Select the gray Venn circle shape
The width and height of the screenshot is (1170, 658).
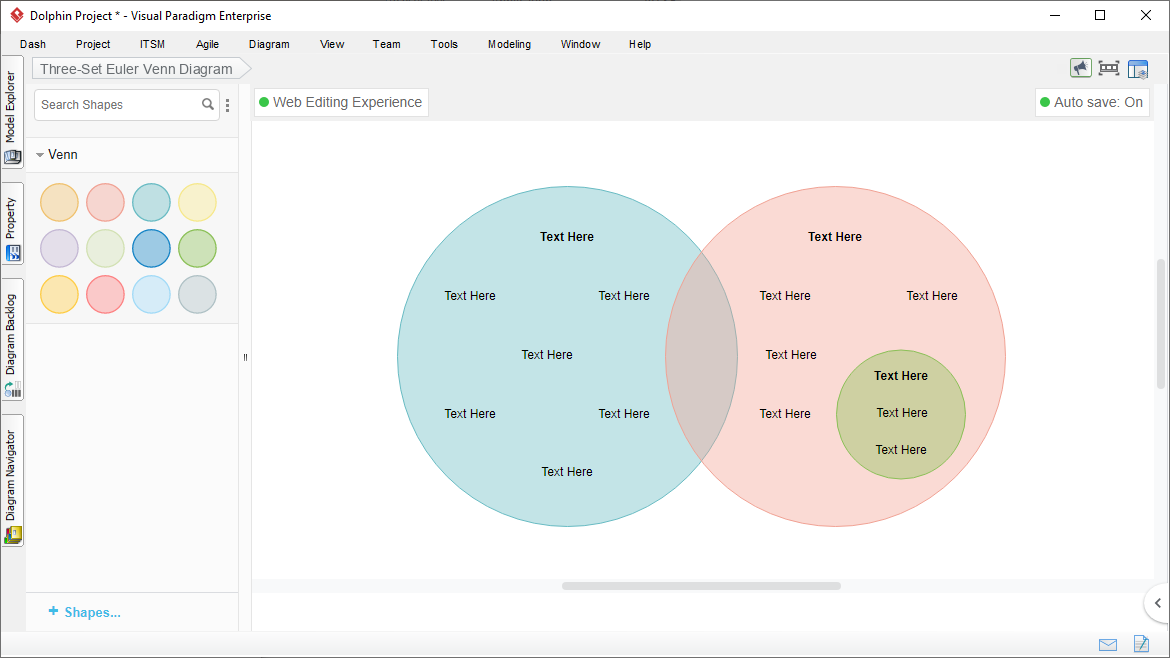point(197,294)
